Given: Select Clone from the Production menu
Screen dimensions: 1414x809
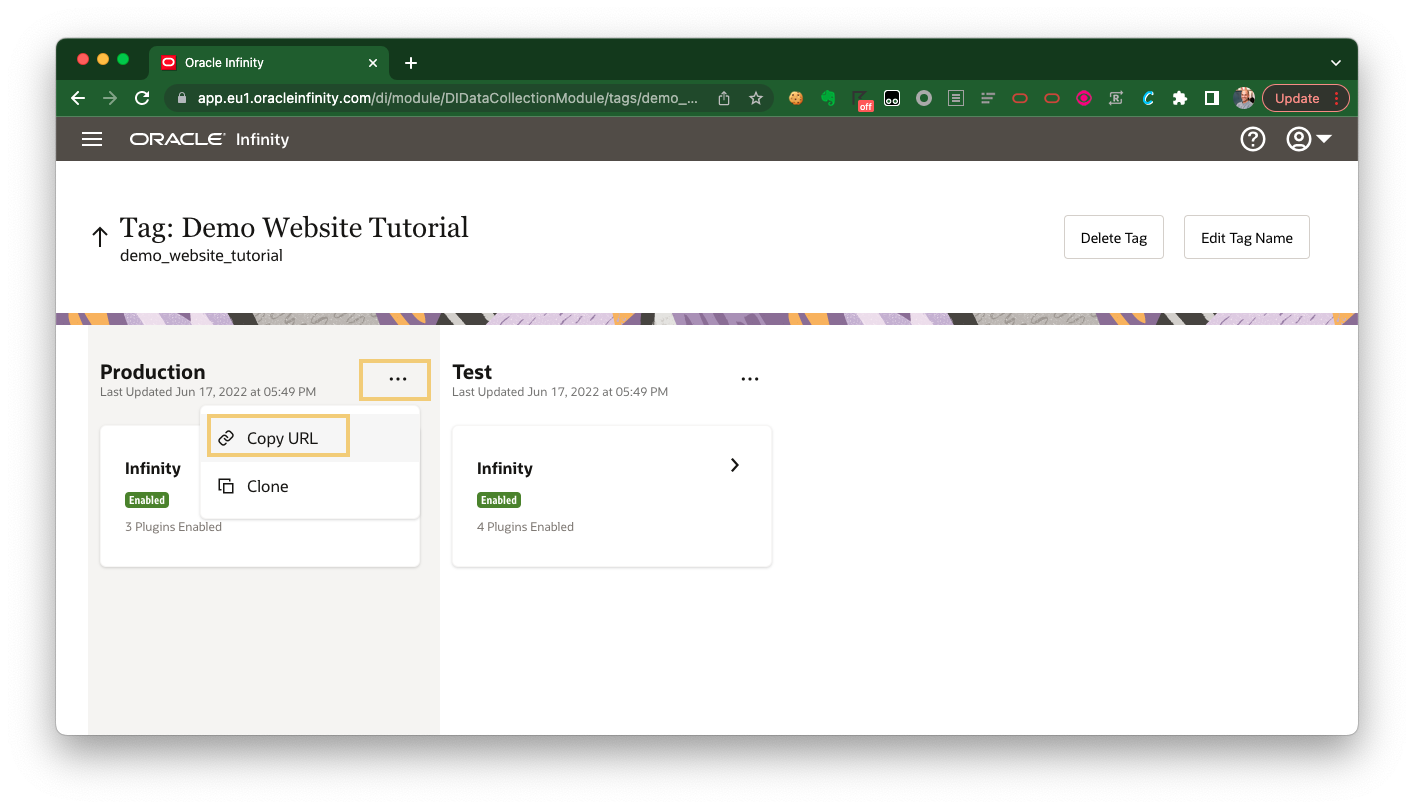Looking at the screenshot, I should 267,486.
